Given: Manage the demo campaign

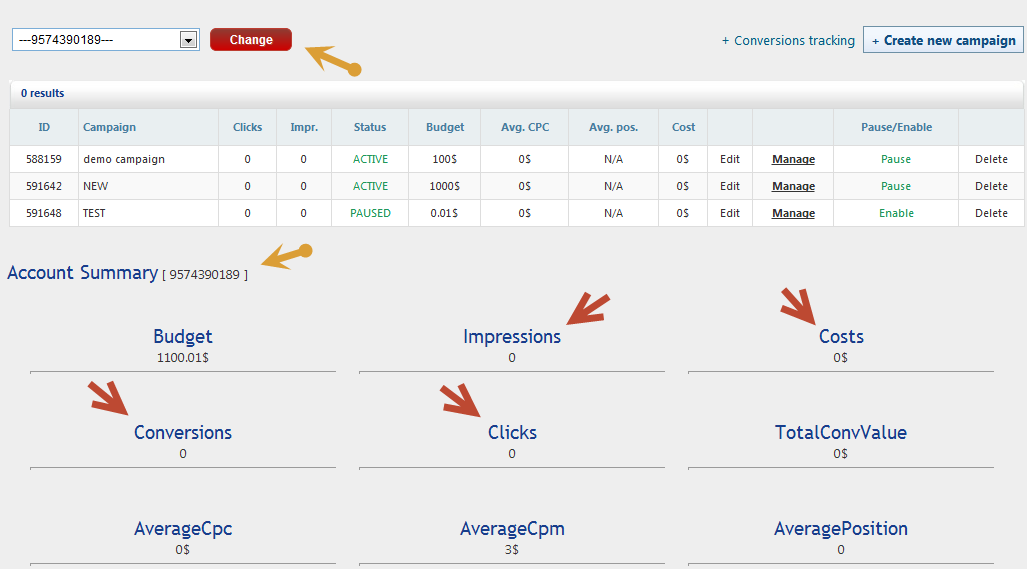Looking at the screenshot, I should pos(793,159).
